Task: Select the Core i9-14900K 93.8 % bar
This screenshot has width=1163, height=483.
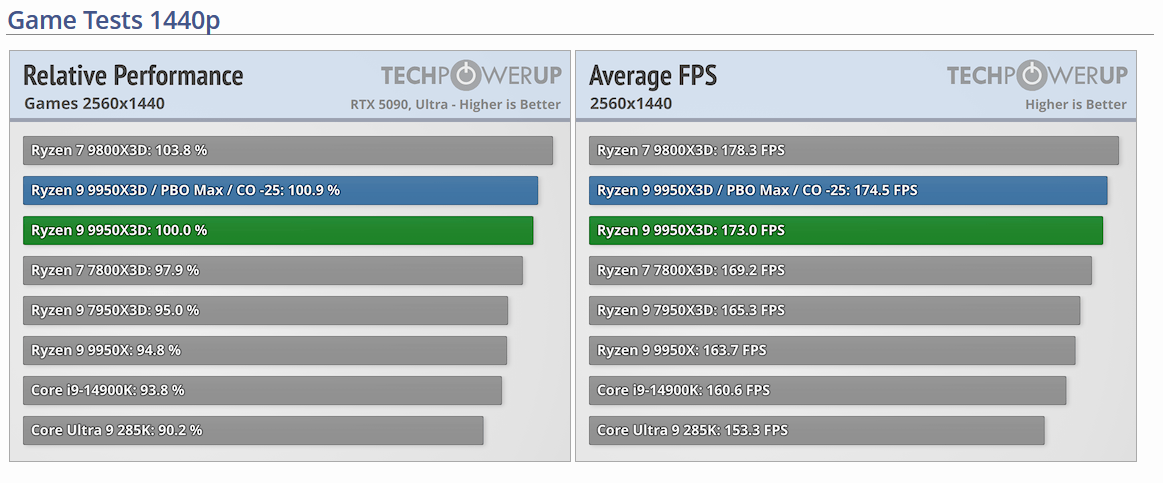Action: click(x=263, y=391)
